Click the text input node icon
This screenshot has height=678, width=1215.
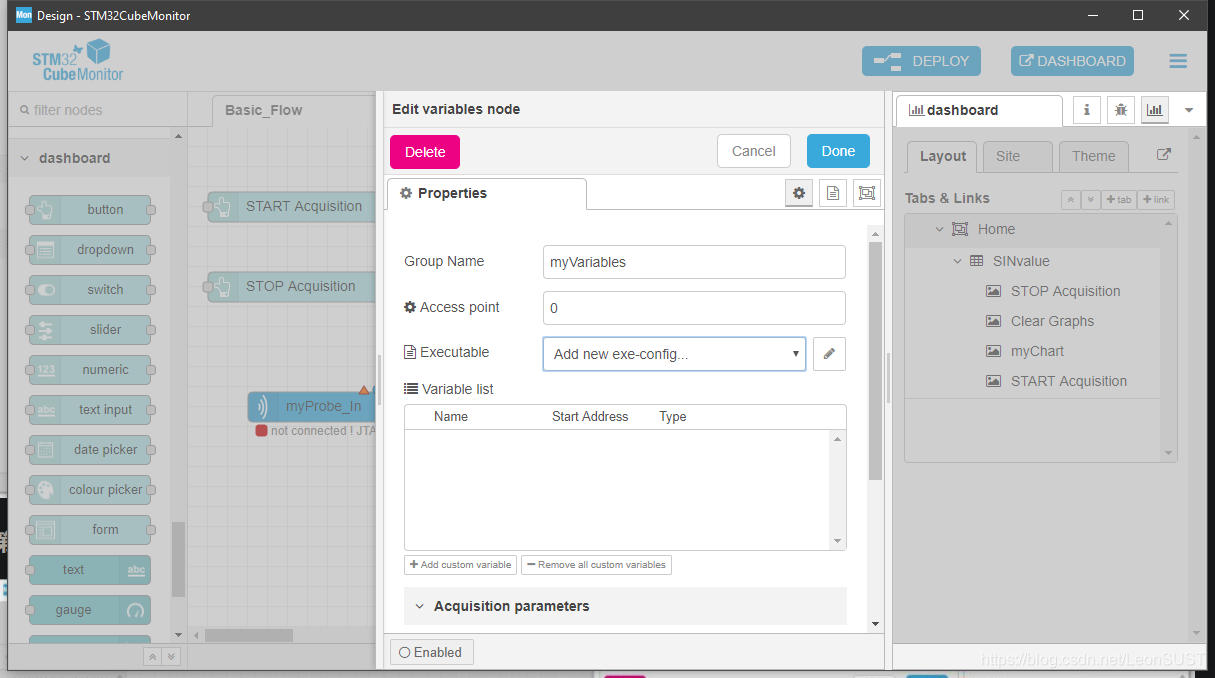click(x=45, y=410)
